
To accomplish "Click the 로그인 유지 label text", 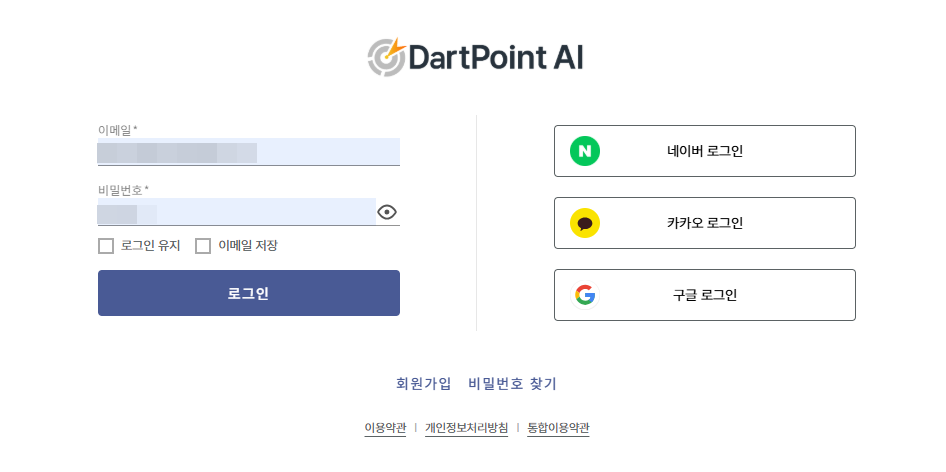I will tap(150, 246).
